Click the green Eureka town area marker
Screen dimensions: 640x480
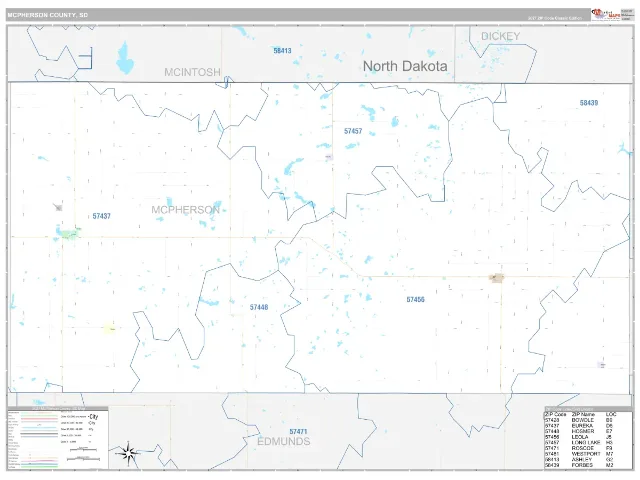(69, 233)
